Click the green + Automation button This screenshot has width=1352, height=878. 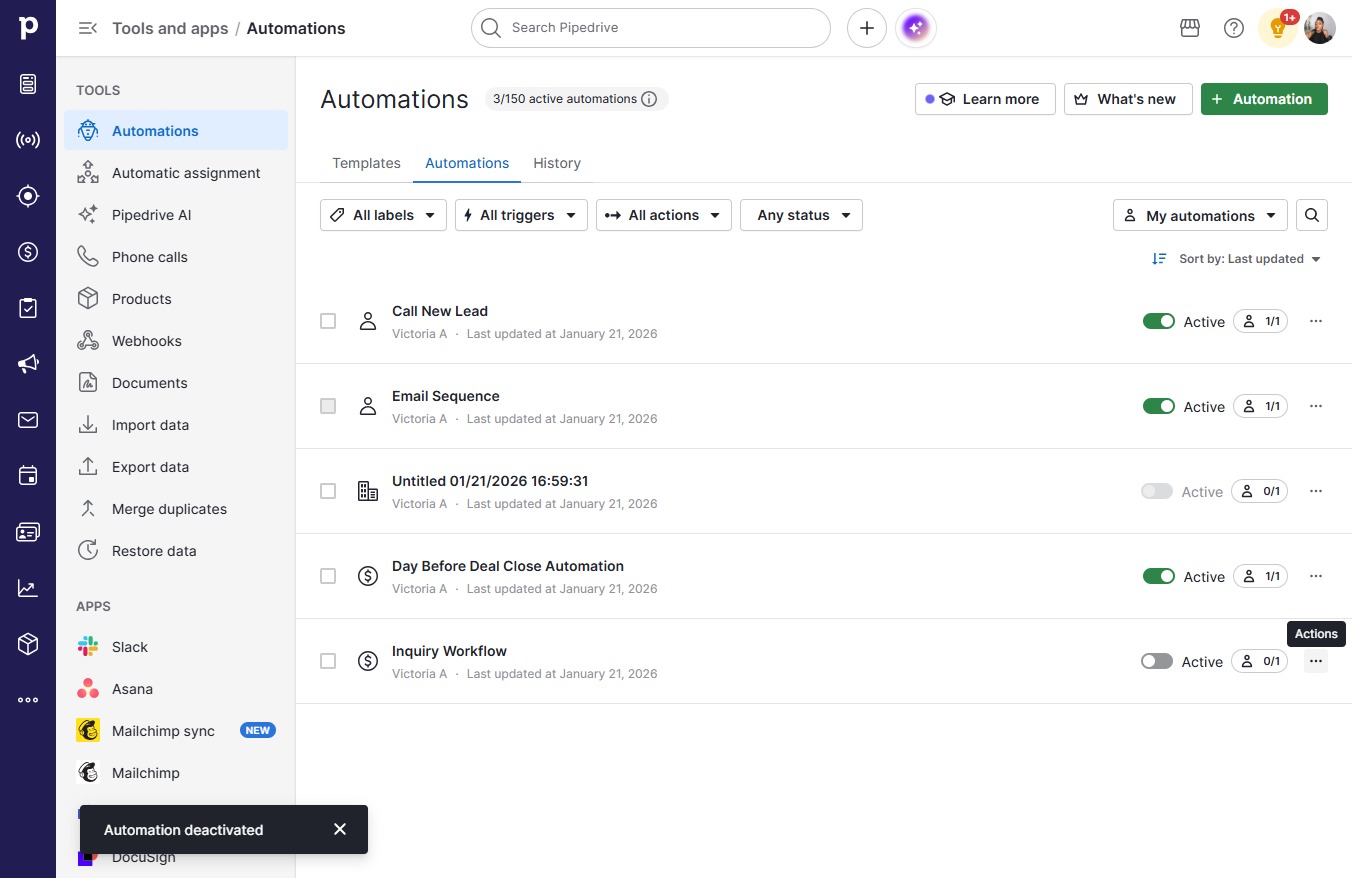[x=1264, y=99]
